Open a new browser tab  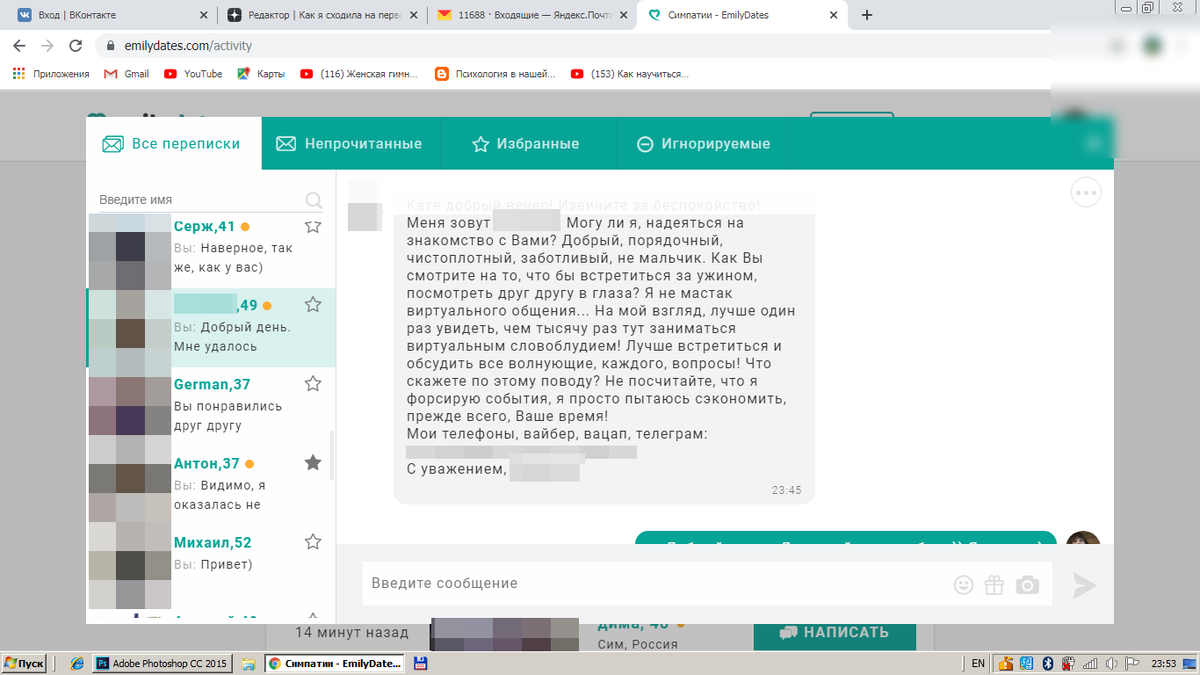[x=867, y=15]
